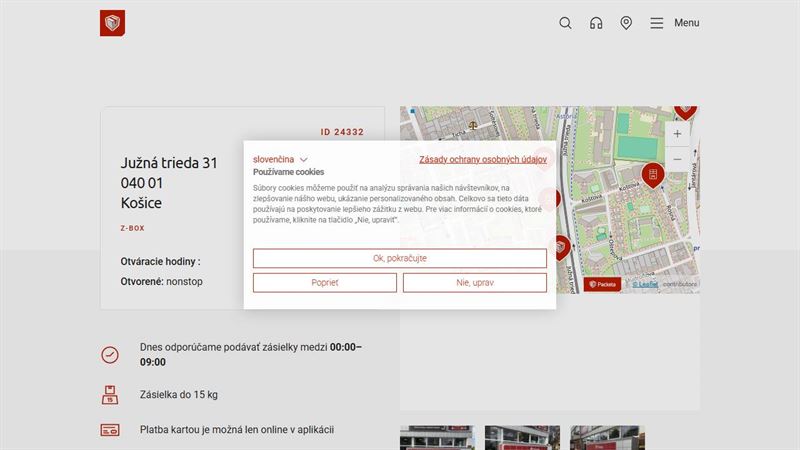Click the Packeta badge on map
The image size is (800, 450).
point(602,285)
